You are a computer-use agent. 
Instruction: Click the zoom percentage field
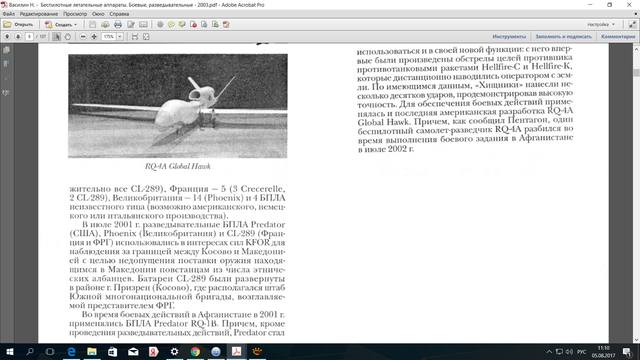point(109,36)
